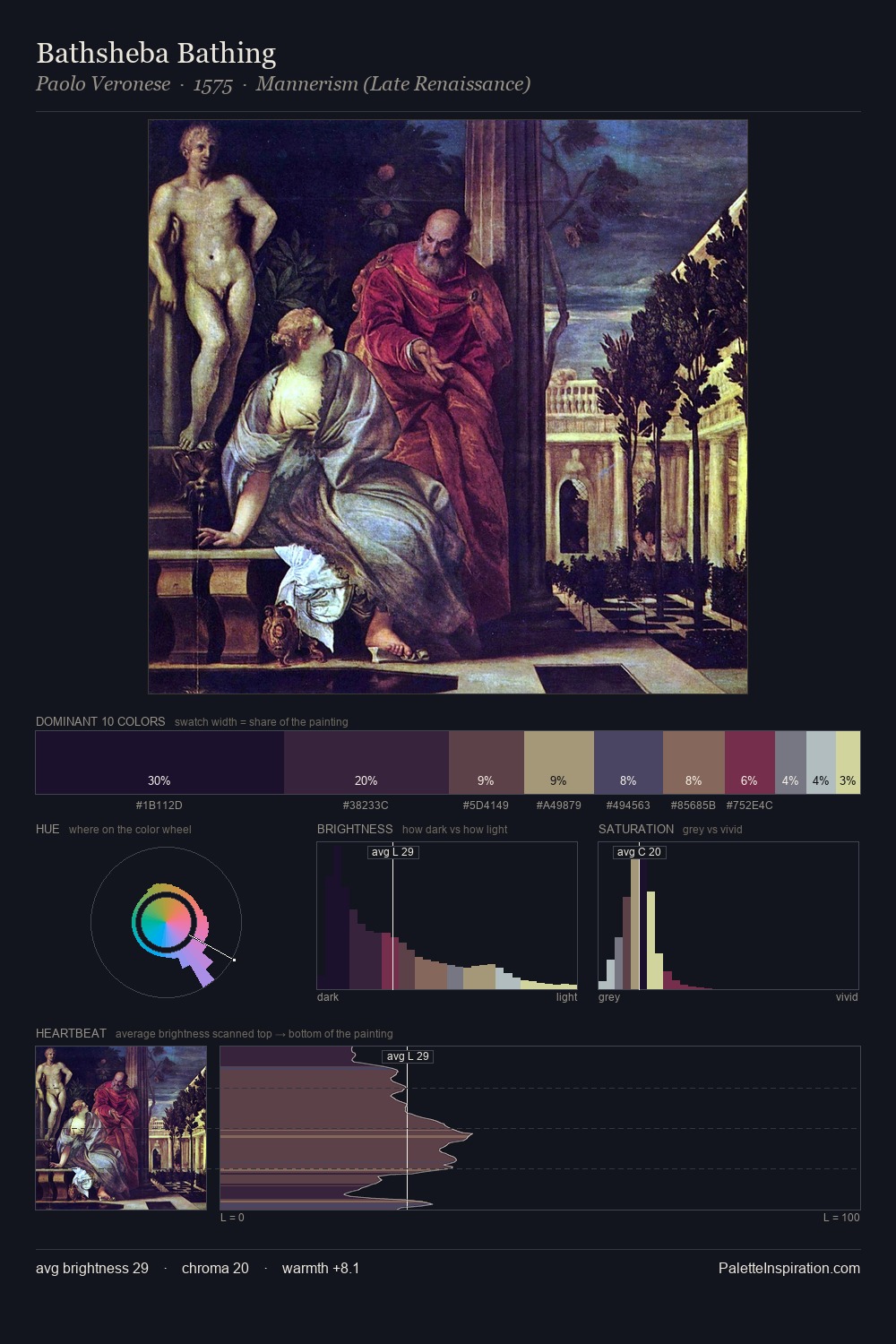Visit PaletteInspiration.com link

[789, 1269]
